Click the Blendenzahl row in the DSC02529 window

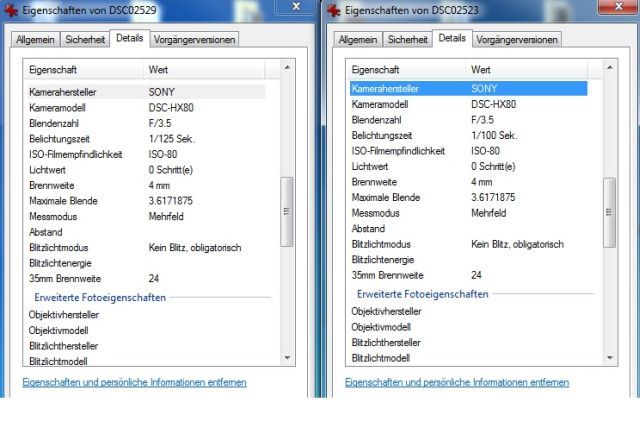click(146, 123)
